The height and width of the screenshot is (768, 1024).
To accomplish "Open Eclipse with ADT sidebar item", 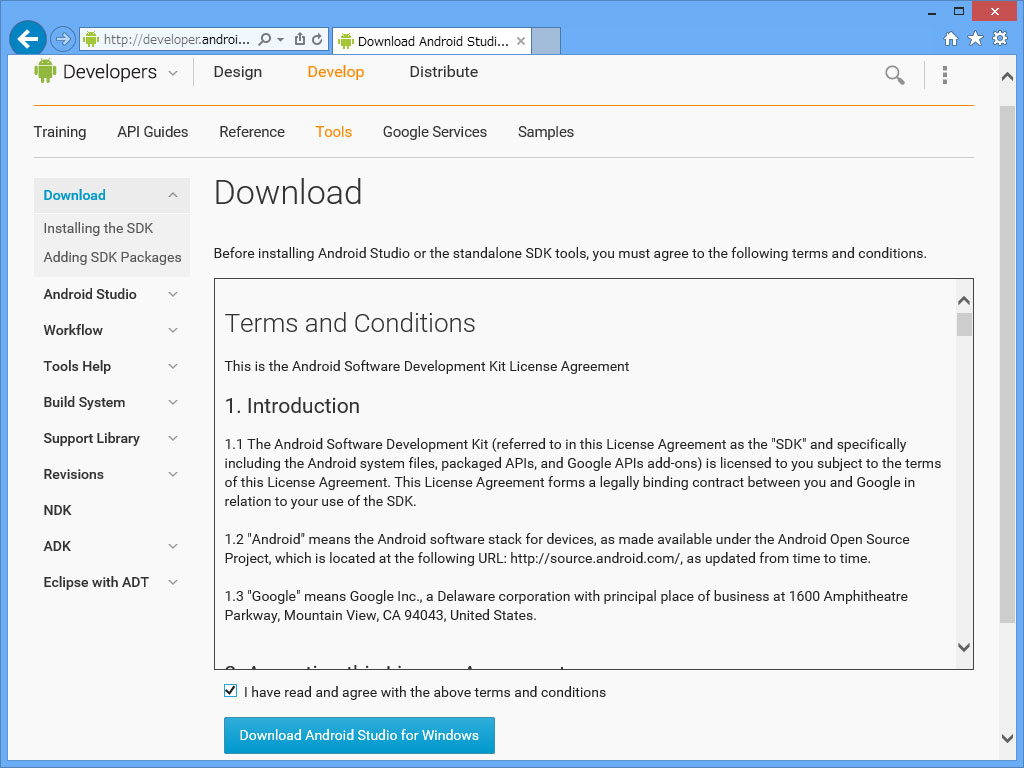I will pyautogui.click(x=96, y=582).
